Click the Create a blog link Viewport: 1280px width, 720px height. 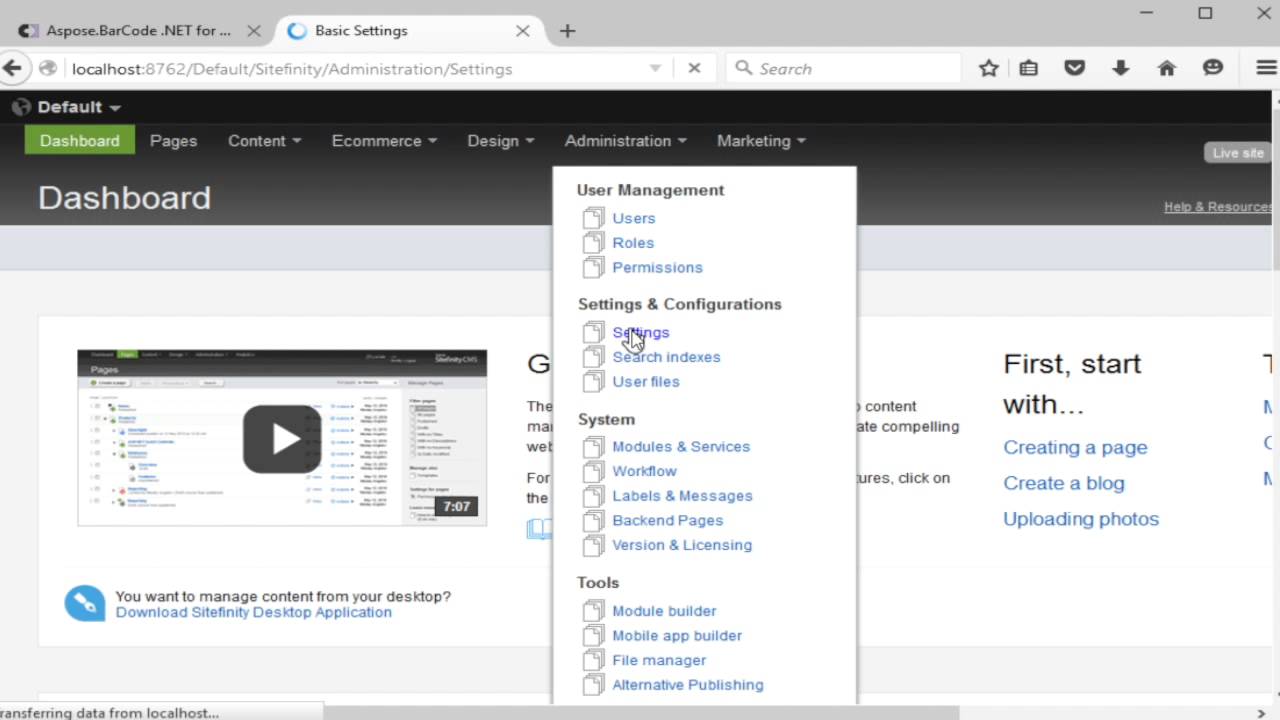[x=1064, y=483]
